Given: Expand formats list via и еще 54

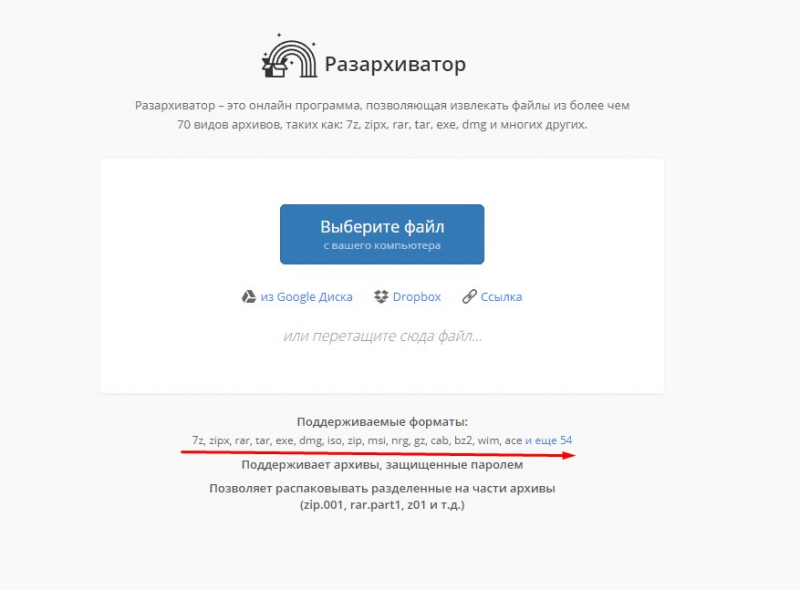Looking at the screenshot, I should [x=548, y=440].
